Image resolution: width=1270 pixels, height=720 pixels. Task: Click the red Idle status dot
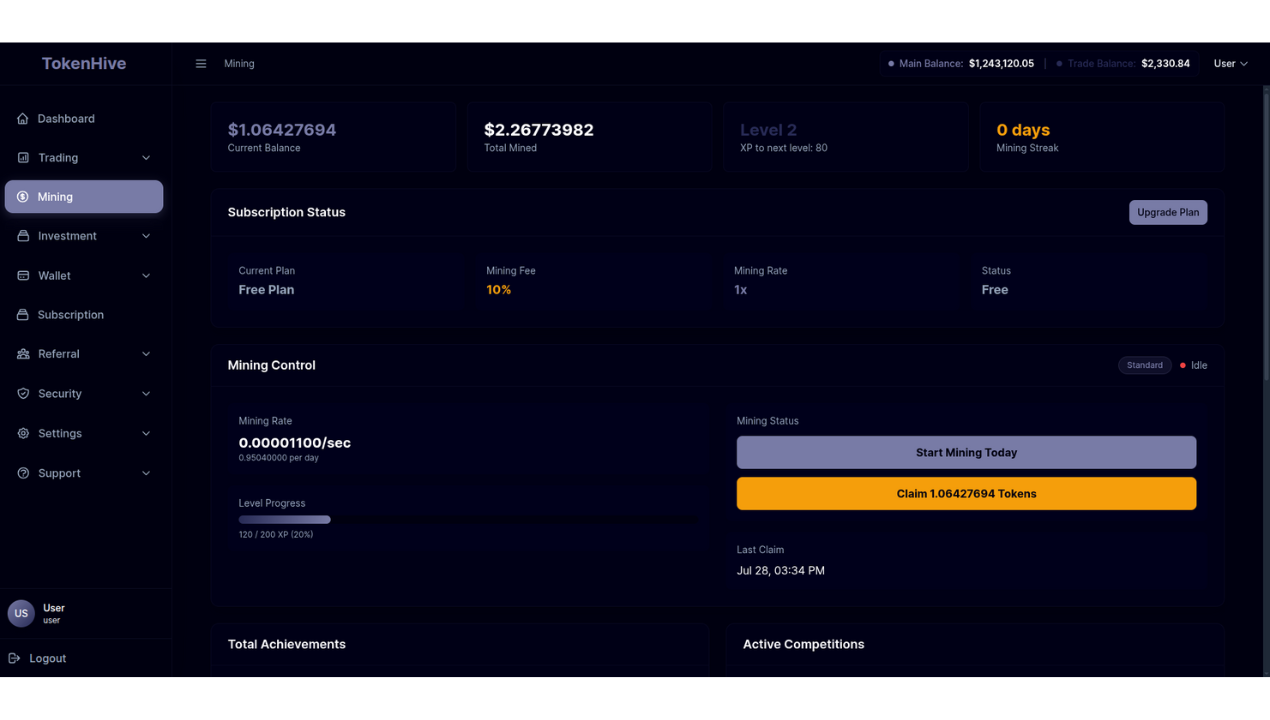coord(1183,366)
